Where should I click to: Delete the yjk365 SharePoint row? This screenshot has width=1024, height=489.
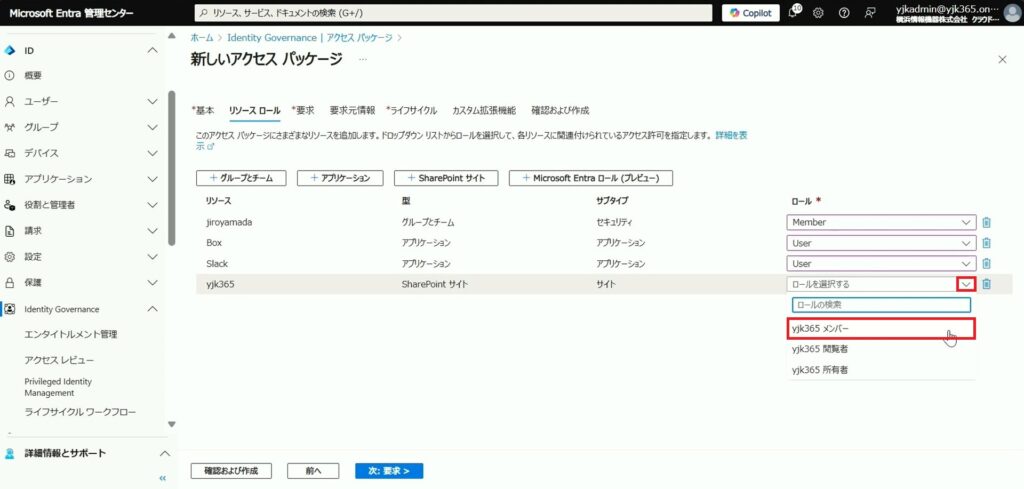987,284
